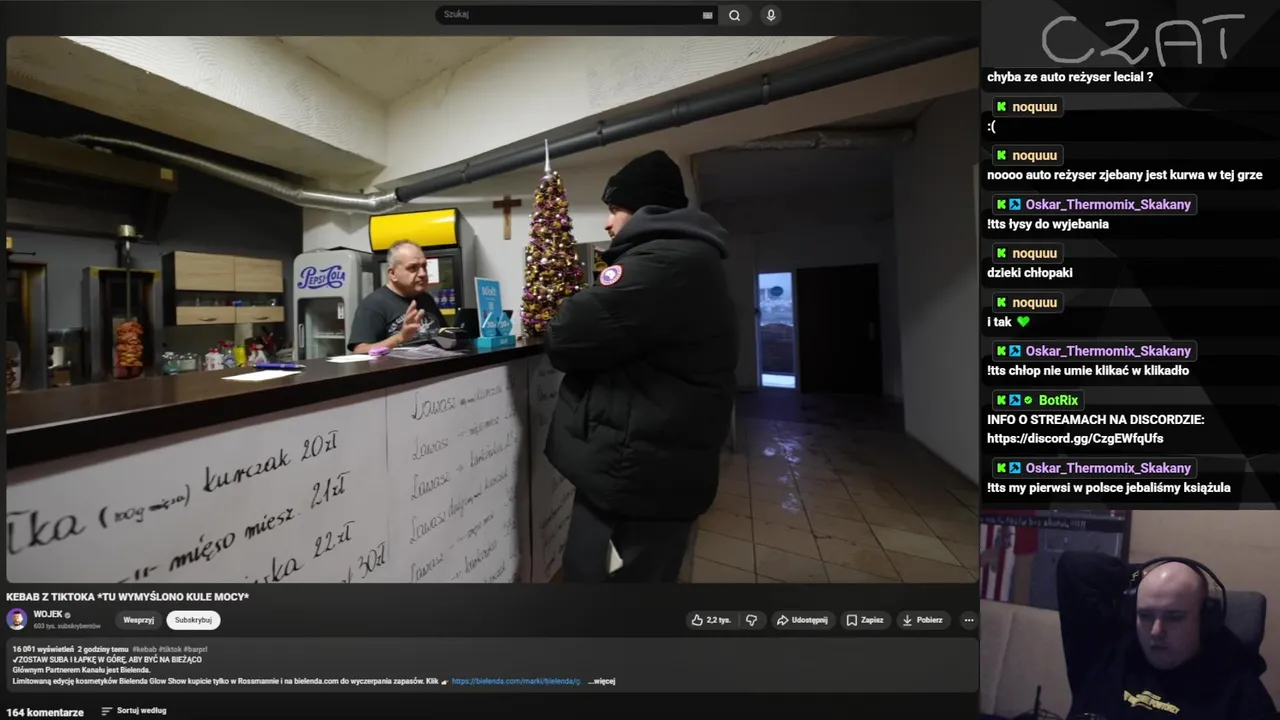
Task: Click the 2,2 tys. like count
Action: coord(718,620)
